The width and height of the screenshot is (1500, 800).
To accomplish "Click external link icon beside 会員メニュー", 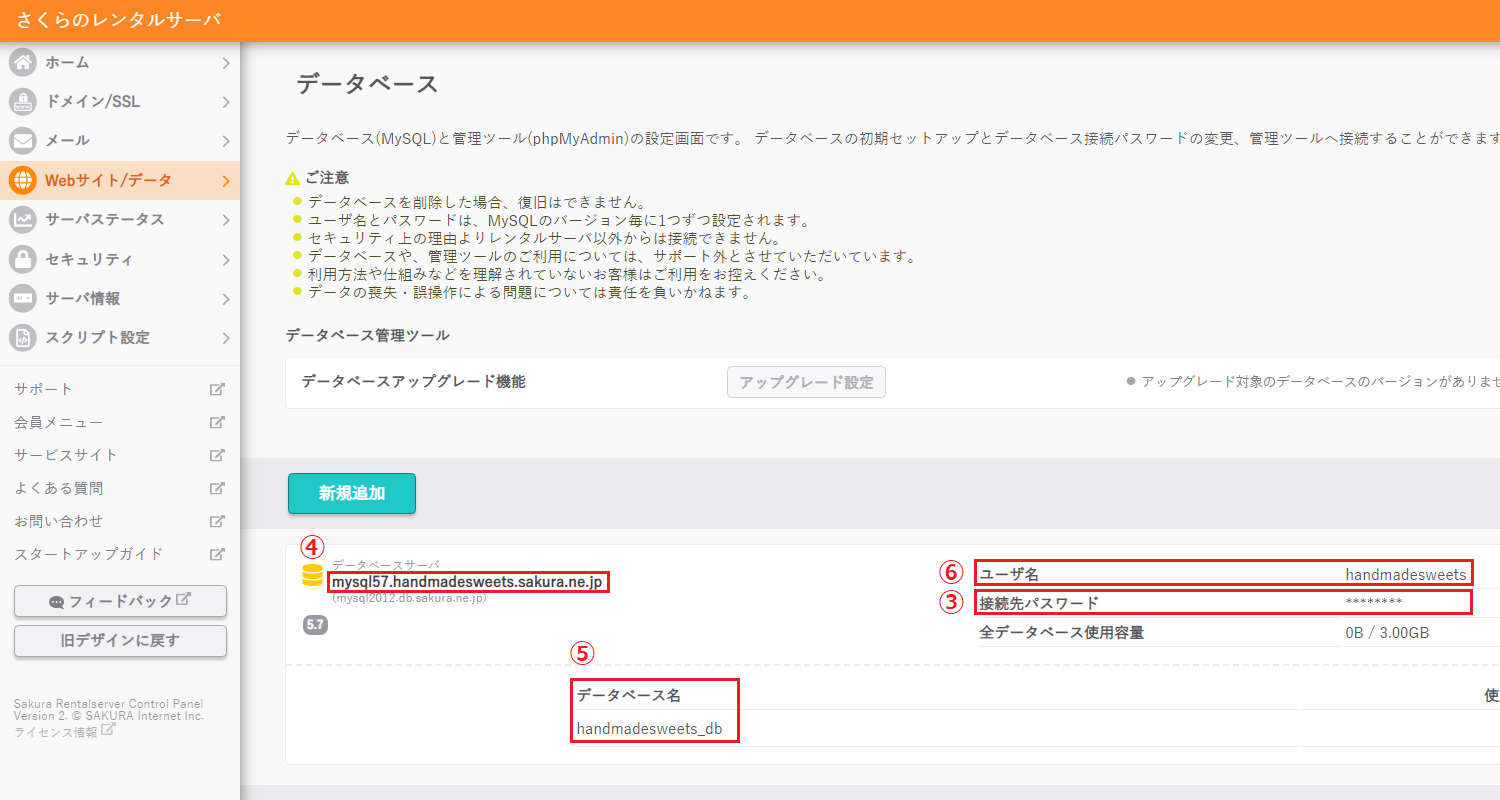I will [x=217, y=422].
